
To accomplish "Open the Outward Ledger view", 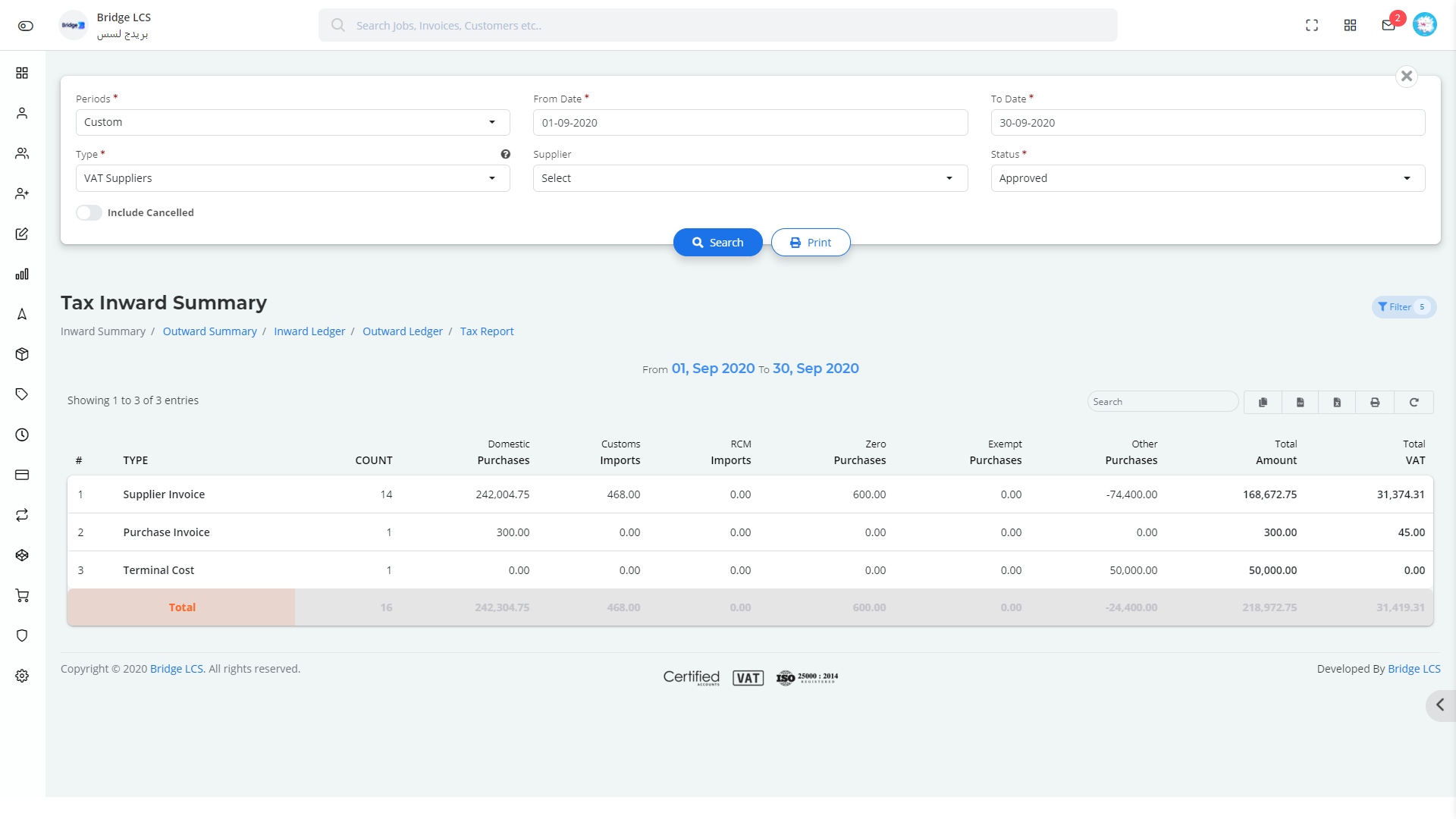I will [x=403, y=331].
